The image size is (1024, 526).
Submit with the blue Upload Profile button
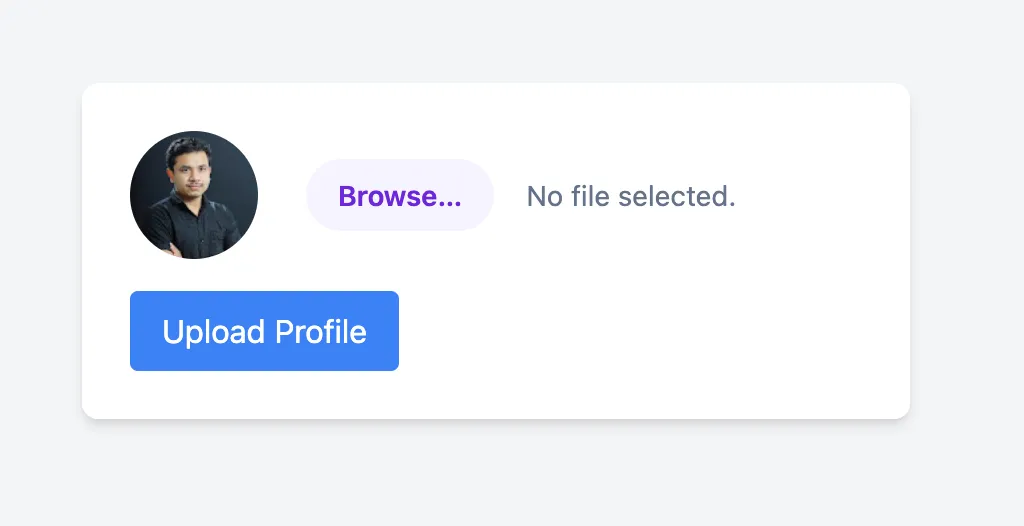[x=264, y=331]
